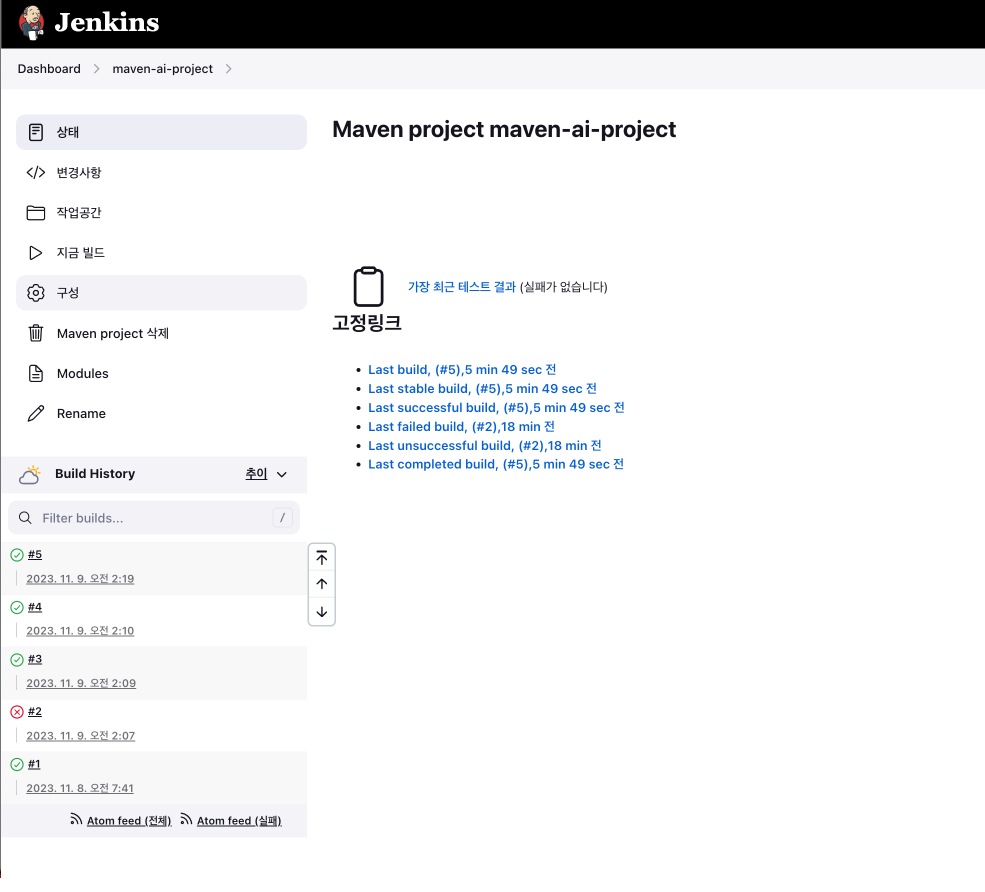Click the 구성 gear icon

click(36, 293)
